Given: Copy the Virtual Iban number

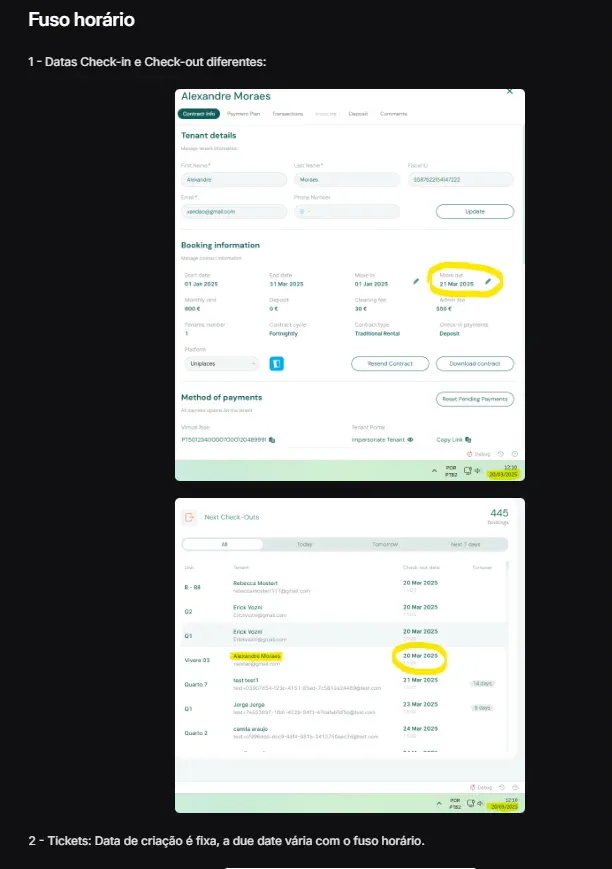Looking at the screenshot, I should click(272, 440).
